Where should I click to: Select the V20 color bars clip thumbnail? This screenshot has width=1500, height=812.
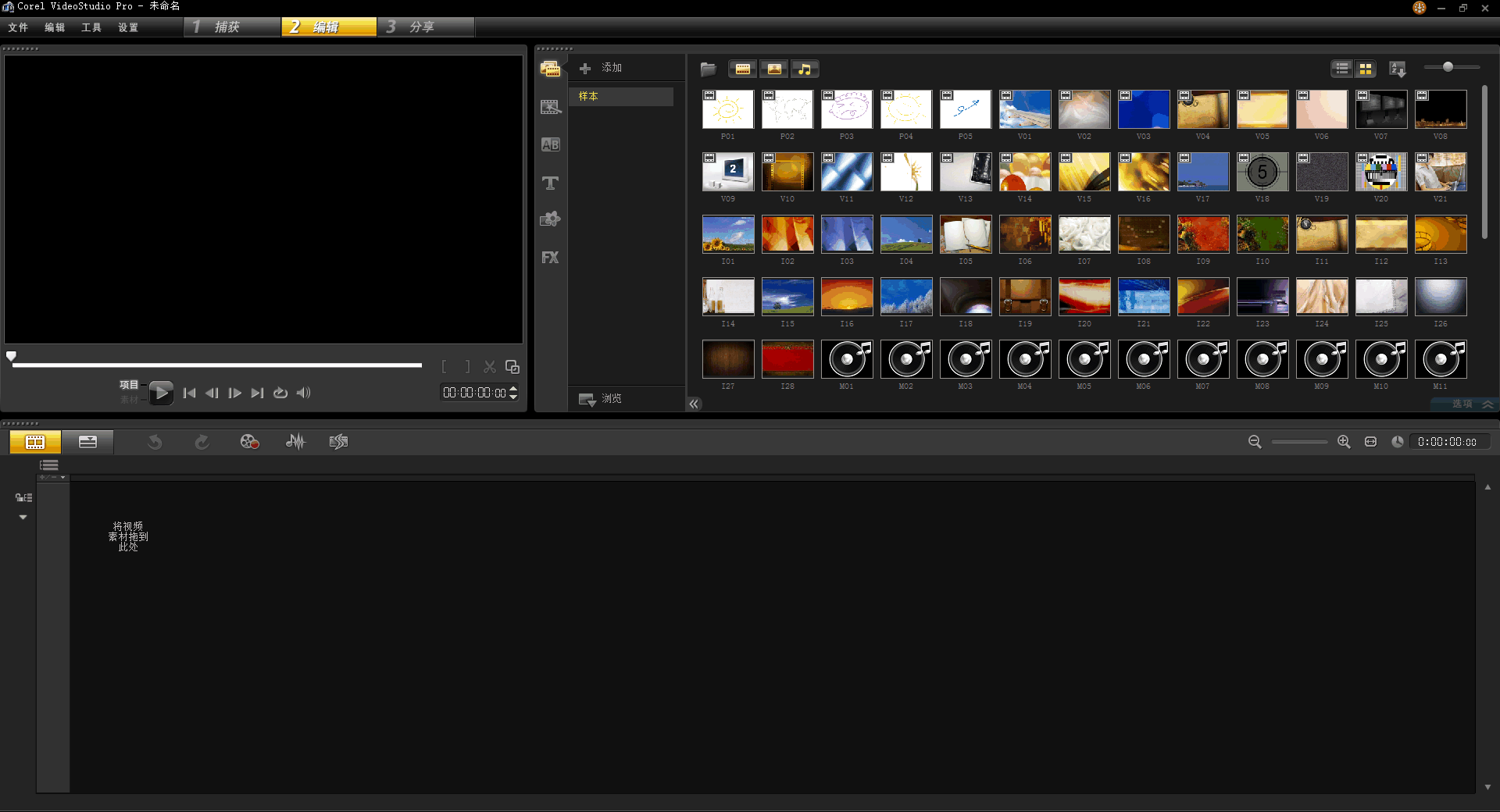1380,173
